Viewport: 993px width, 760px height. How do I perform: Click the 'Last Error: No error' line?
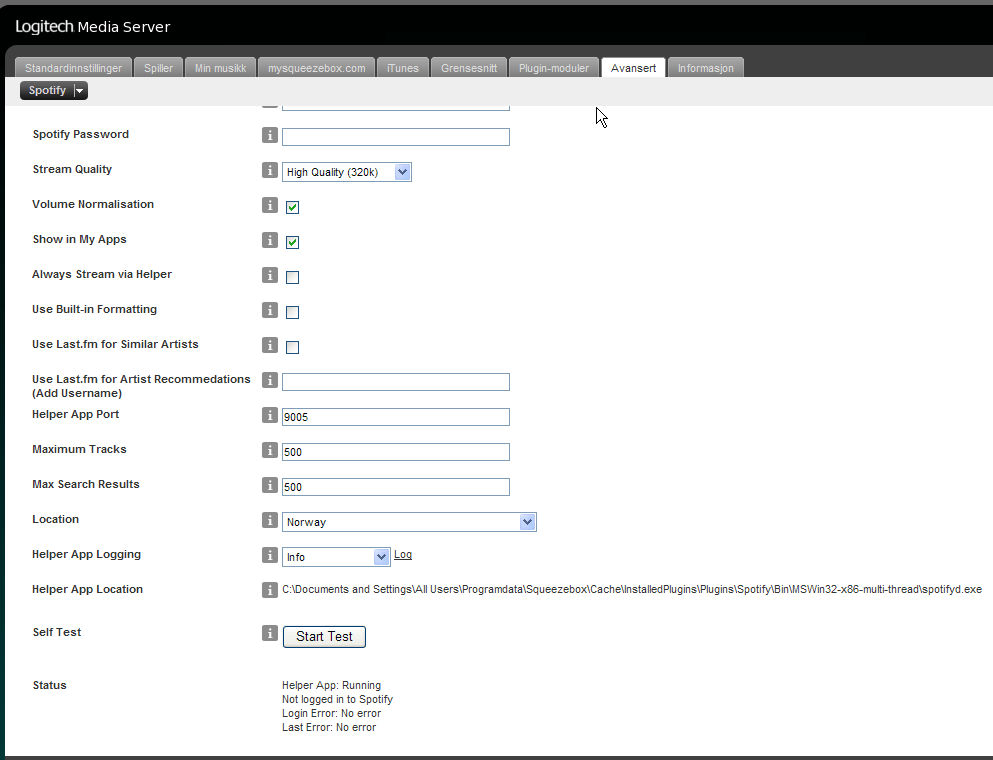pyautogui.click(x=329, y=727)
